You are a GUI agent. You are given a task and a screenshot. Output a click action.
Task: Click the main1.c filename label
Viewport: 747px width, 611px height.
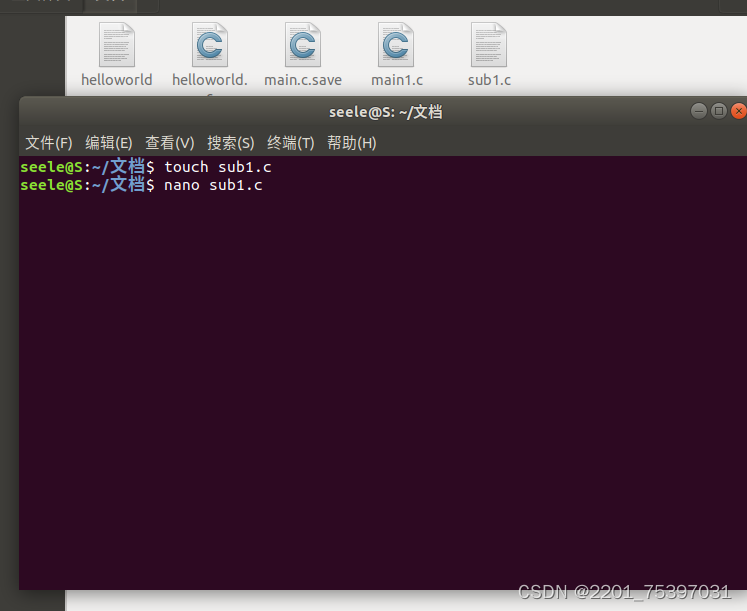[x=397, y=80]
